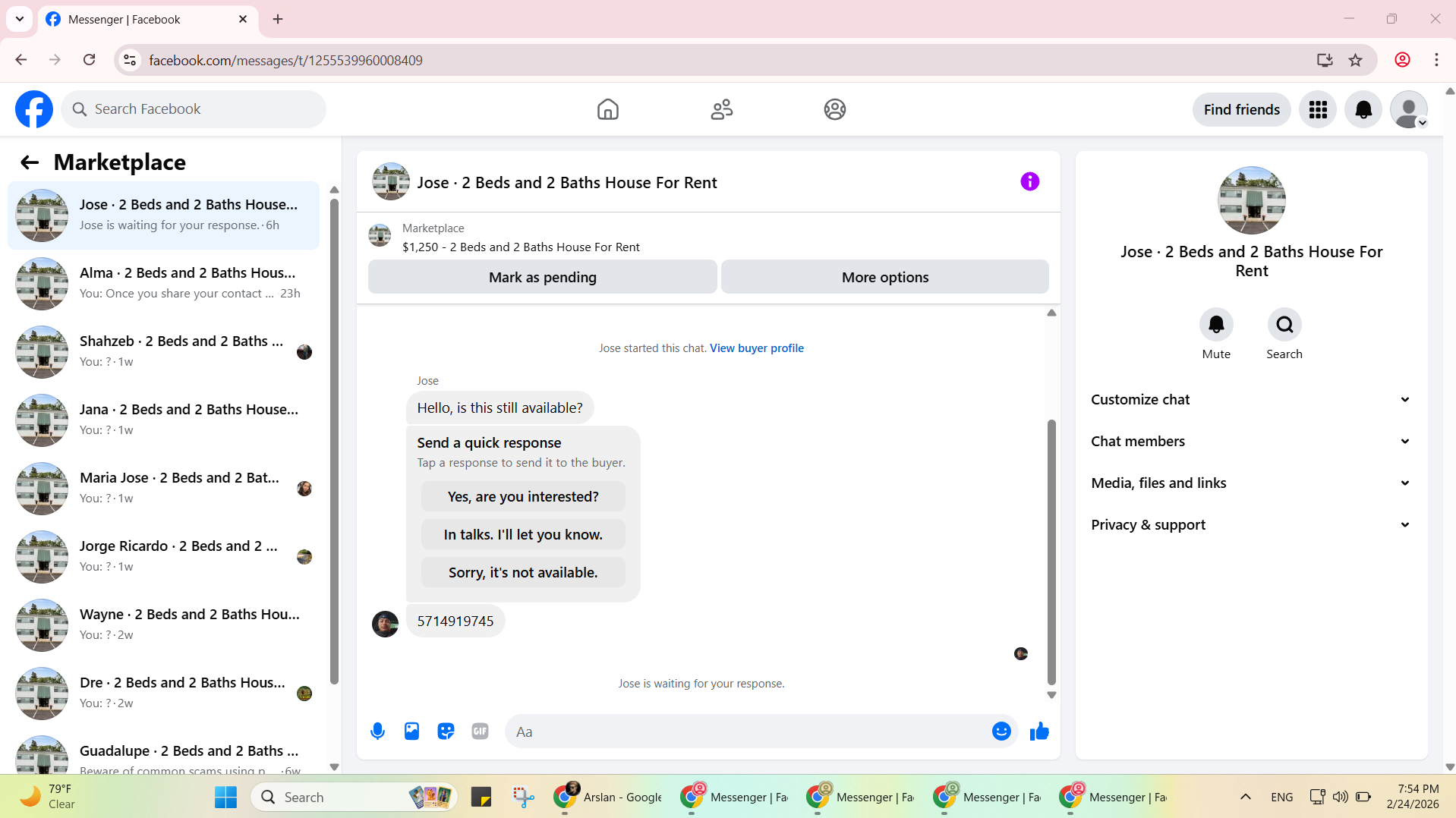Open Chrome three-dot menu
The width and height of the screenshot is (1456, 818).
click(1436, 60)
